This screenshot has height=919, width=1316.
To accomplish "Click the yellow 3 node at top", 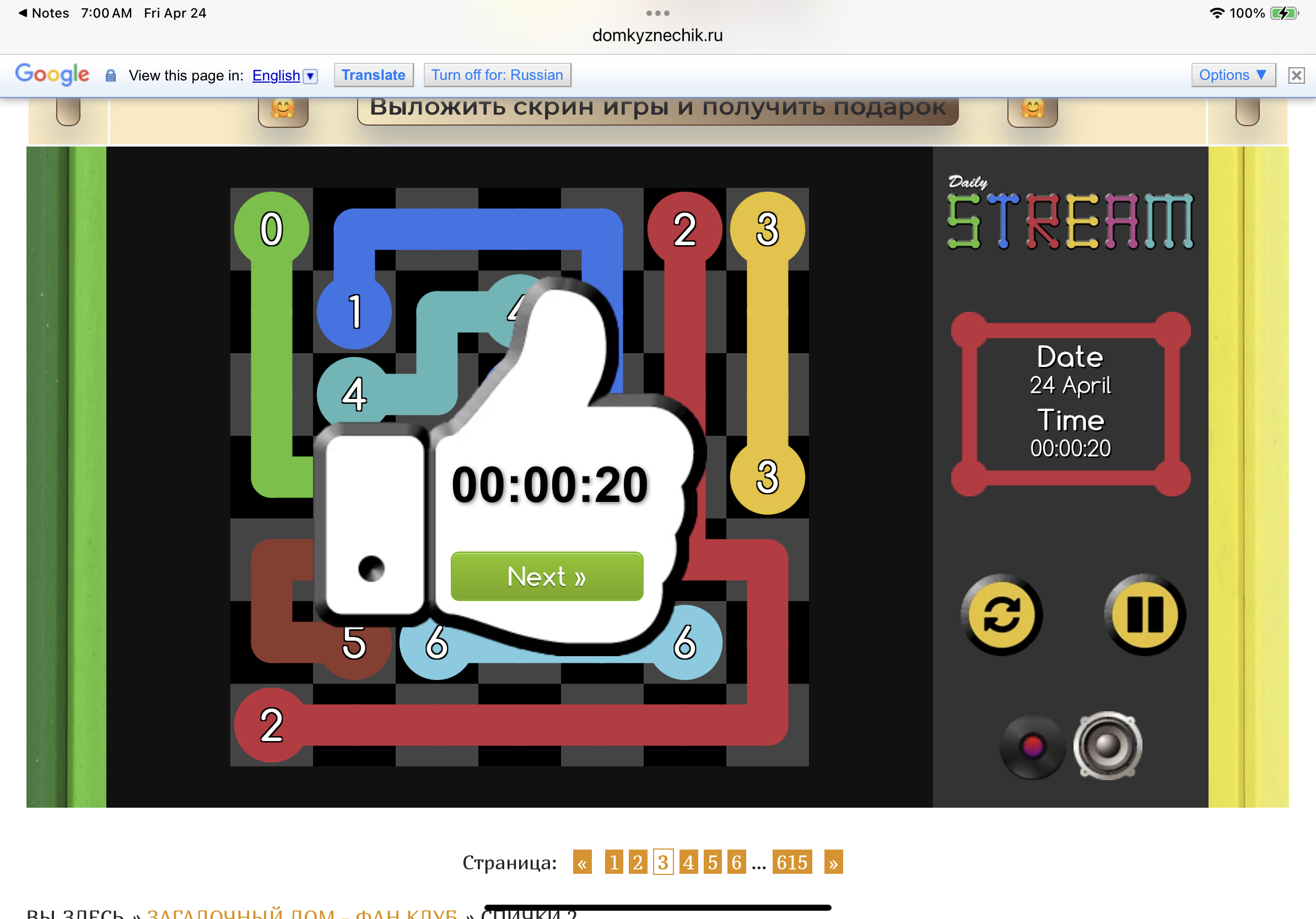I will [767, 229].
